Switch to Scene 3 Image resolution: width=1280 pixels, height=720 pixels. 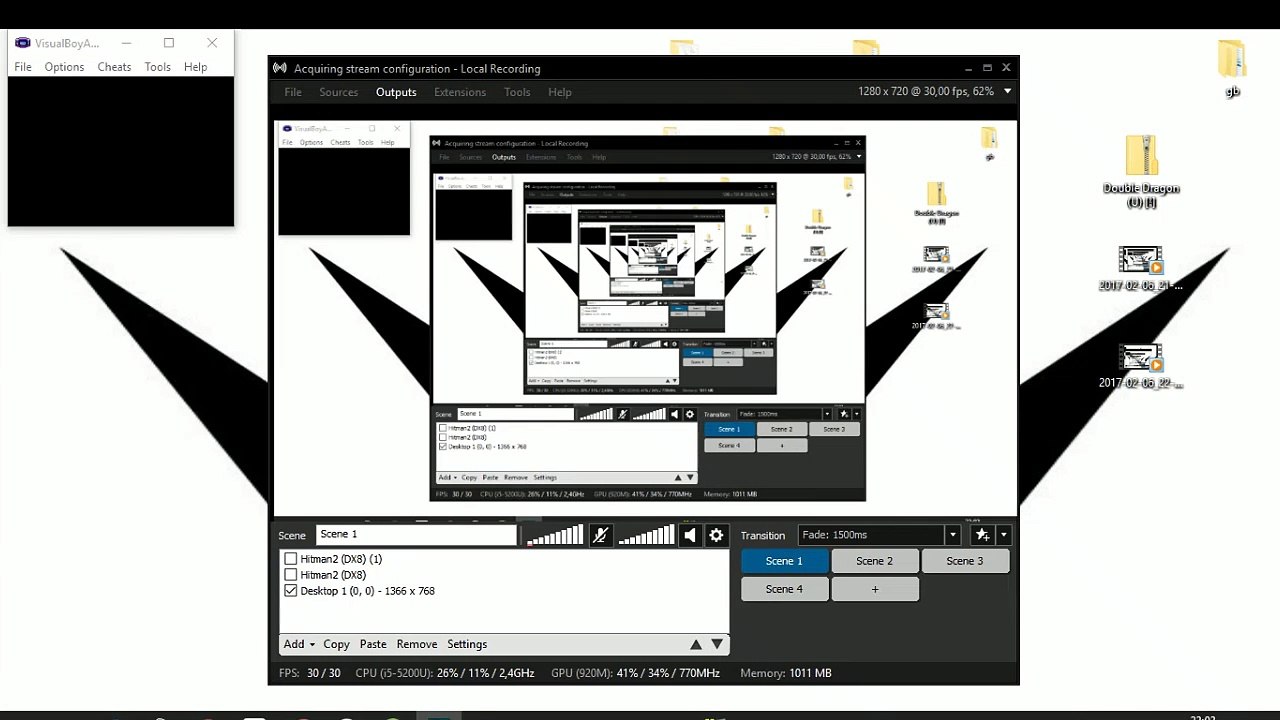click(965, 561)
